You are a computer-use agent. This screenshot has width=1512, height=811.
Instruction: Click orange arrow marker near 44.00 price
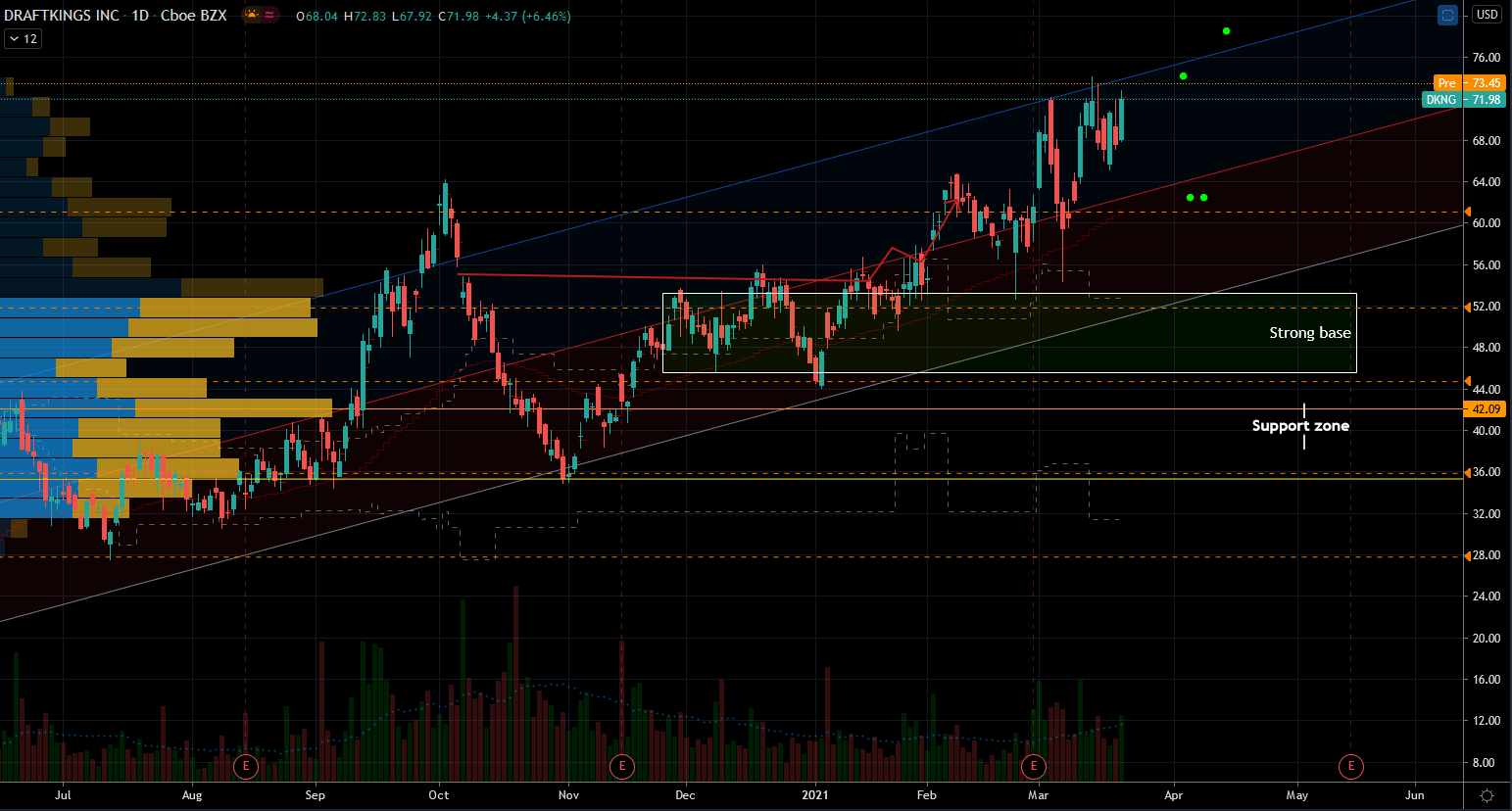pyautogui.click(x=1467, y=381)
